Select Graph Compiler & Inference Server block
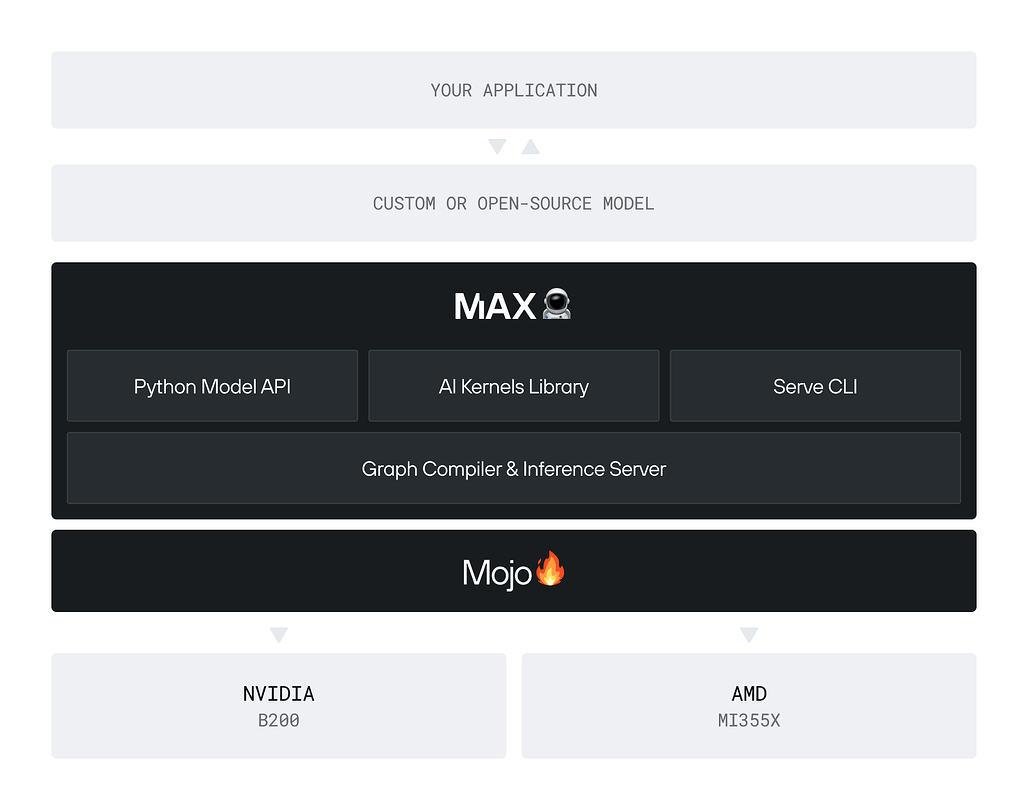 pyautogui.click(x=514, y=468)
